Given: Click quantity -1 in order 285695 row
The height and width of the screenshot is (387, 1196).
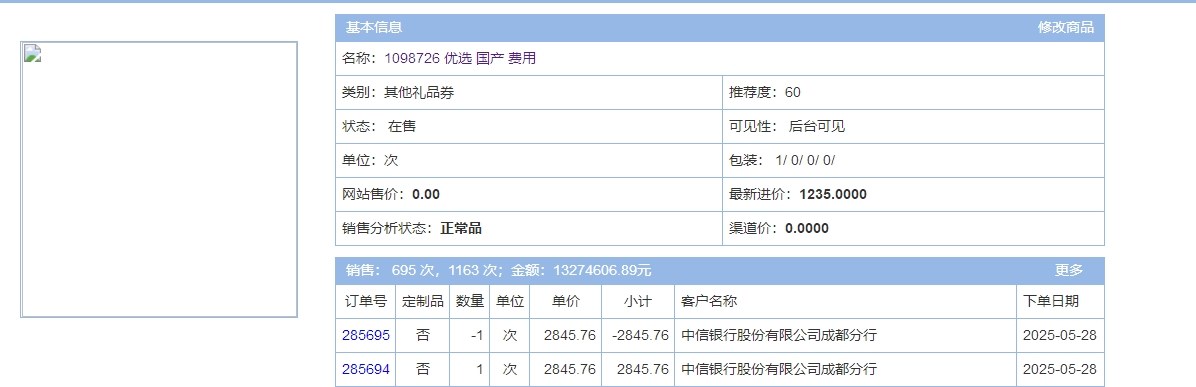Looking at the screenshot, I should pos(477,335).
